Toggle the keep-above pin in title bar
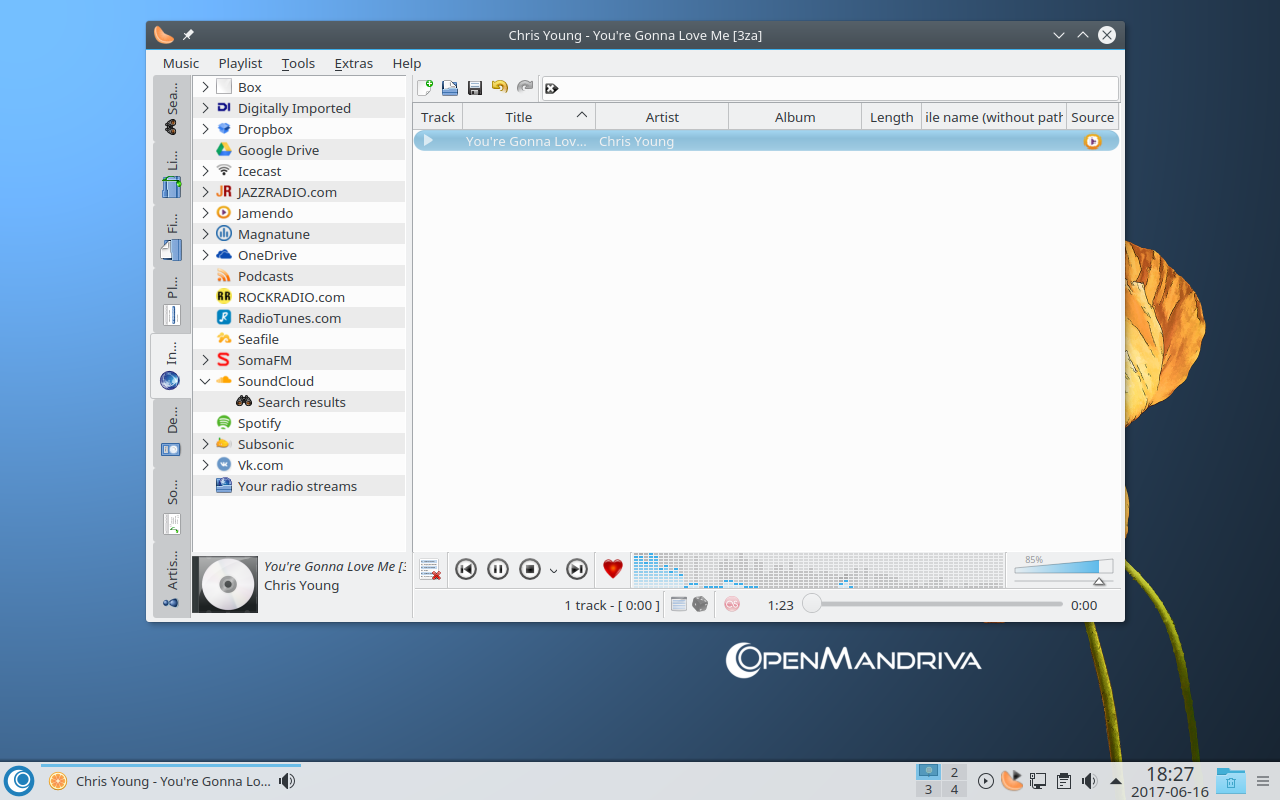 [188, 35]
